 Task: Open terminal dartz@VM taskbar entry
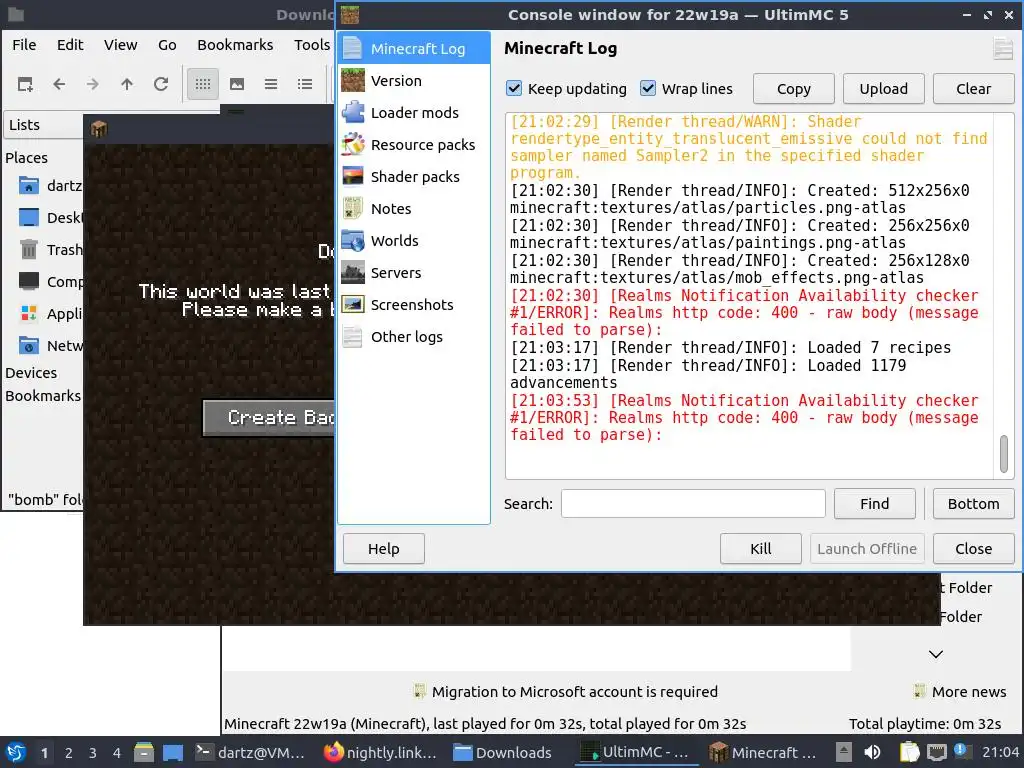click(x=251, y=753)
